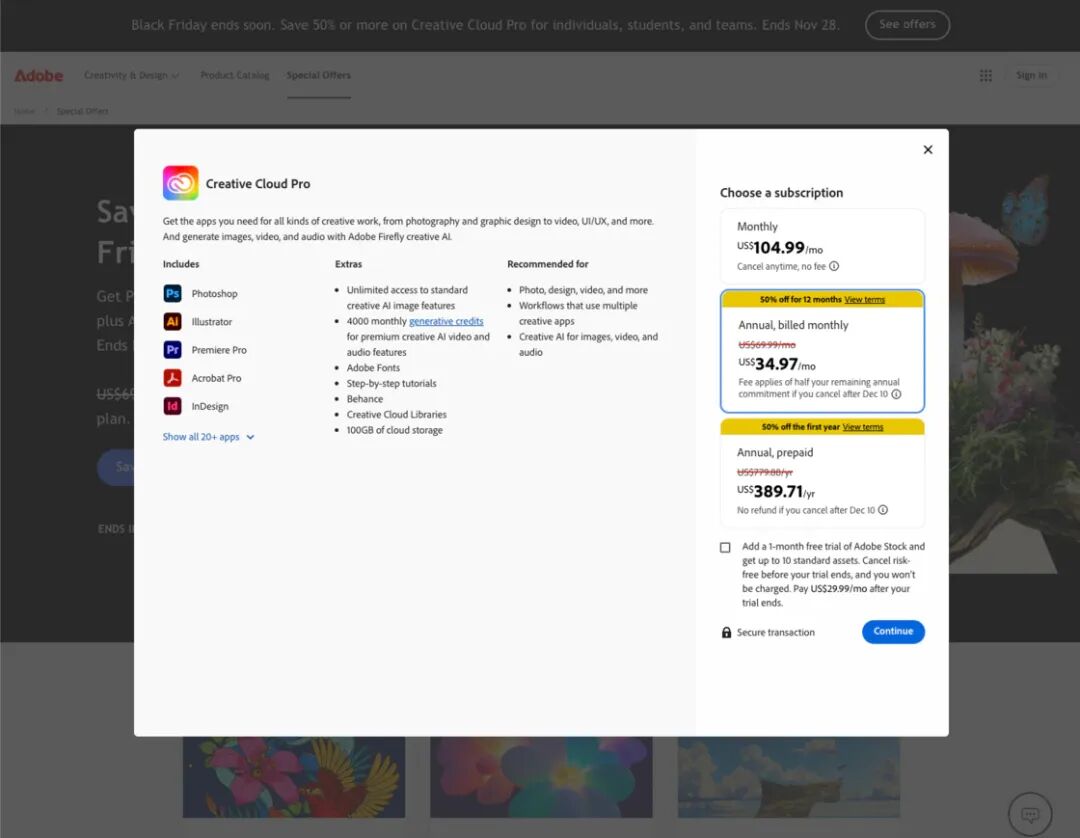This screenshot has height=838, width=1080.
Task: Click the Photoshop app label
Action: [214, 293]
